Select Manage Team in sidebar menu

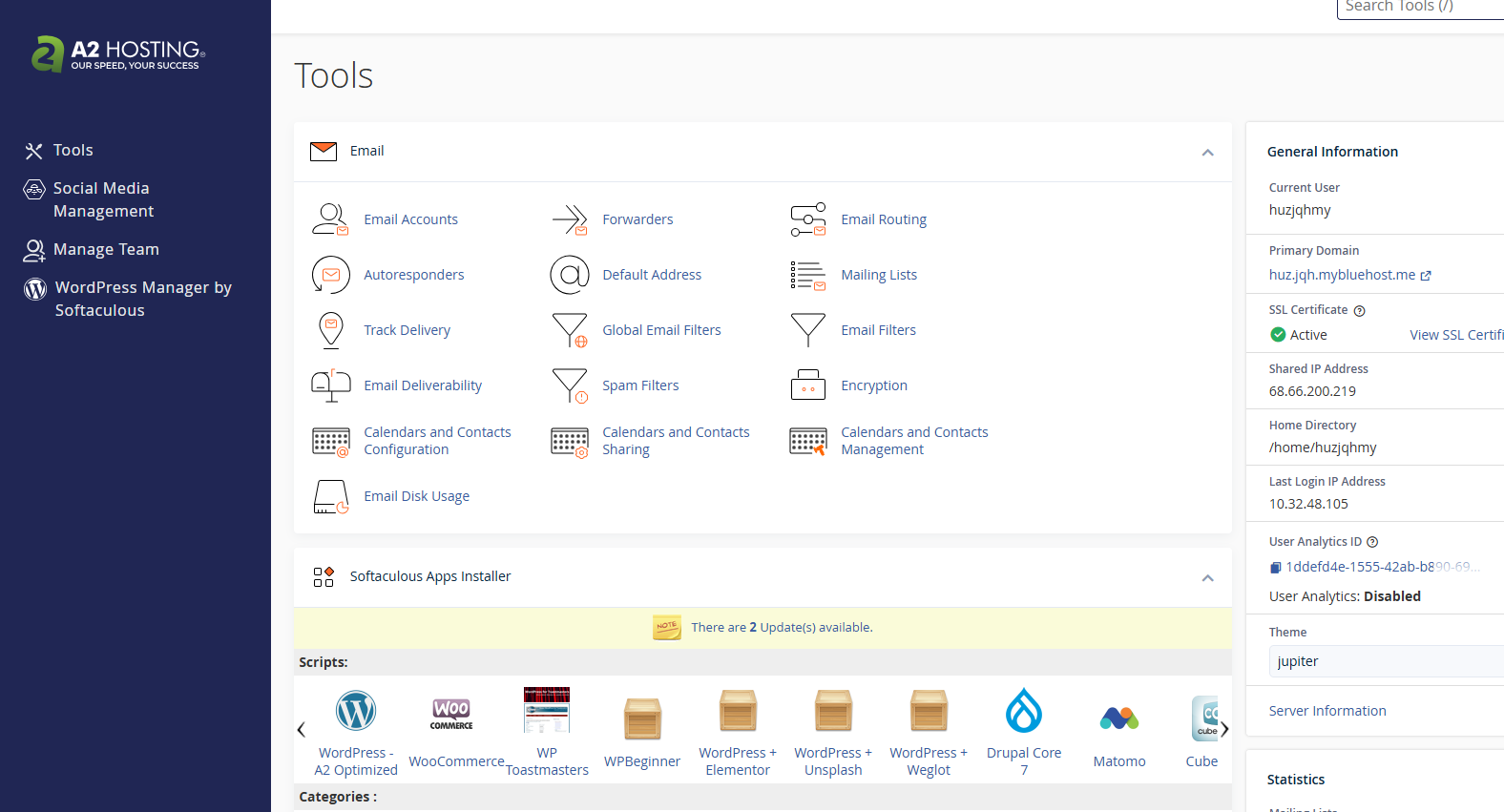click(106, 249)
